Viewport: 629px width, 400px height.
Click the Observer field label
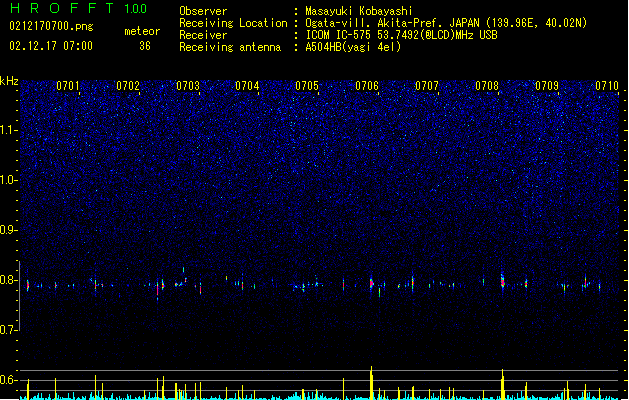(203, 11)
